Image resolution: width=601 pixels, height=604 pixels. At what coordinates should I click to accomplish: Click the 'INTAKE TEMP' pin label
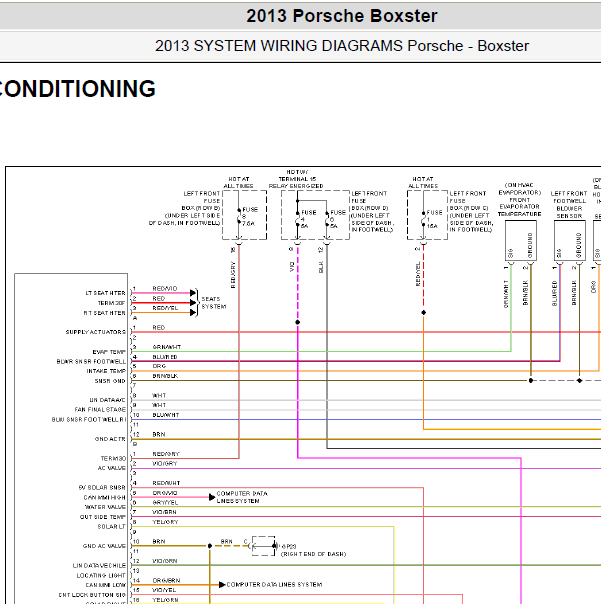click(x=106, y=371)
